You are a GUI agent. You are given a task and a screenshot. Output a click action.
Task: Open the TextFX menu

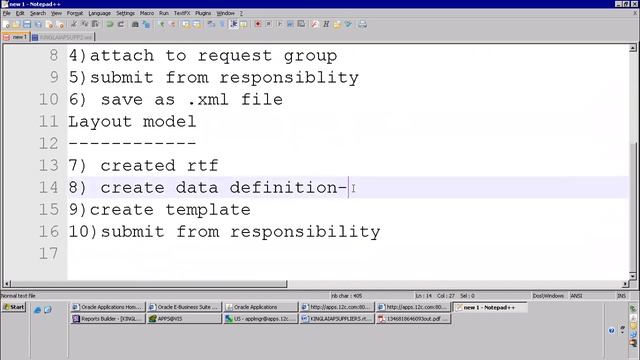click(x=182, y=13)
